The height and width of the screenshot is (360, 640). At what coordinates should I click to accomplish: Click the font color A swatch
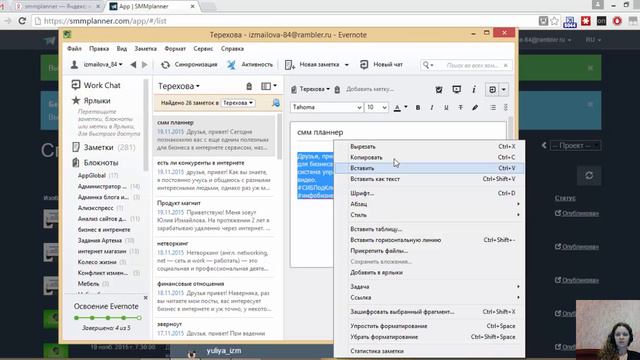(397, 107)
